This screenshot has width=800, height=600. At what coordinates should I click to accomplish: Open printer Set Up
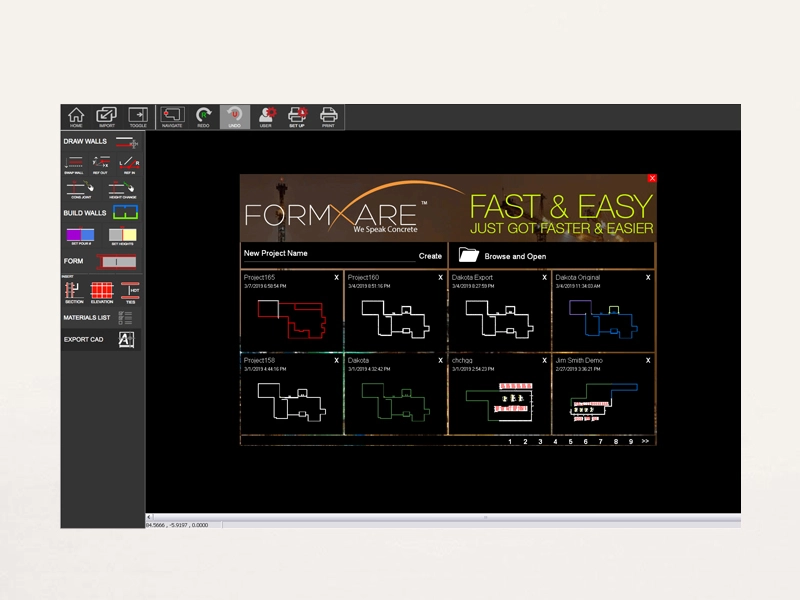click(x=297, y=117)
